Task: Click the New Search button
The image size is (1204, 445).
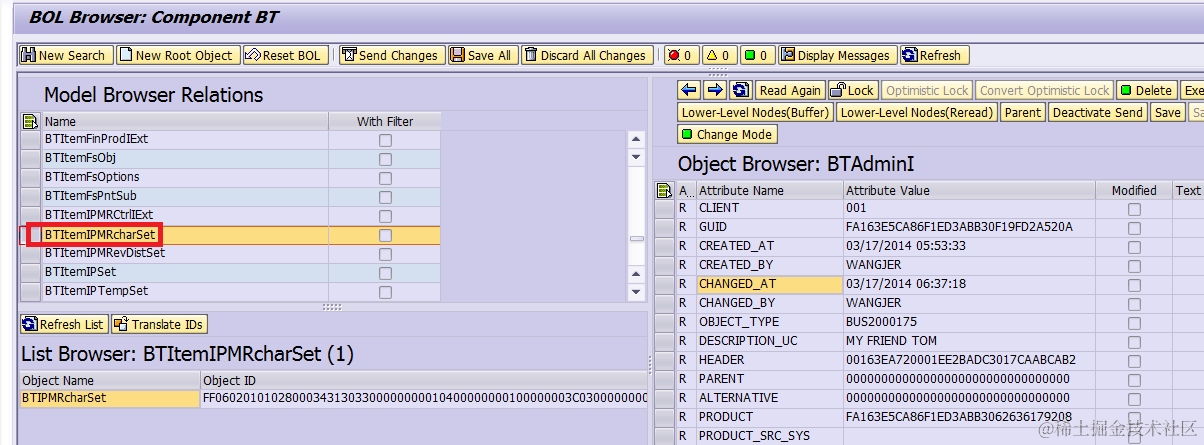Action: point(66,55)
